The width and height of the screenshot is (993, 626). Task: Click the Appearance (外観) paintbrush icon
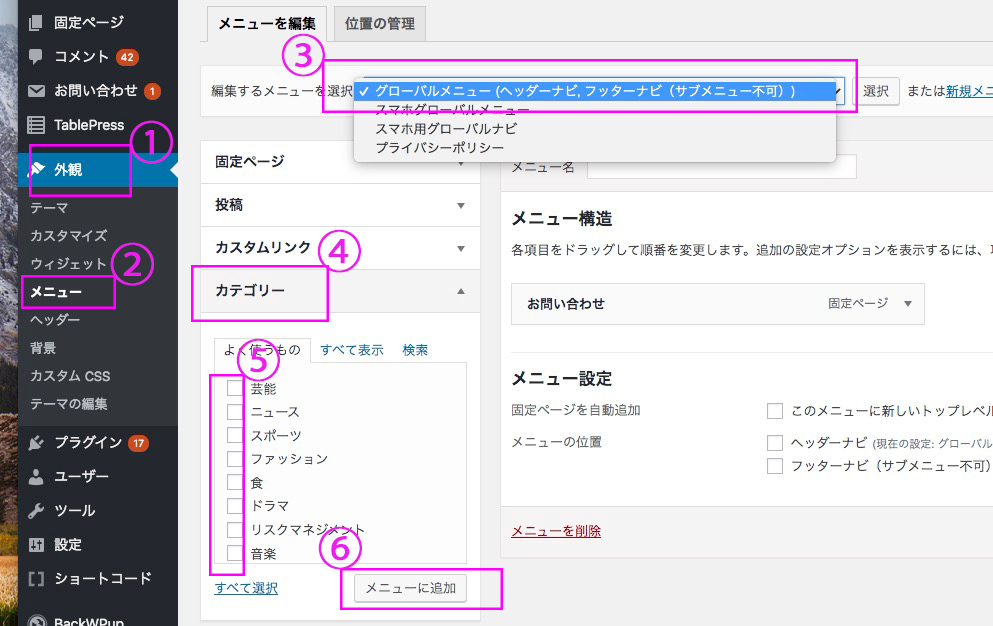pyautogui.click(x=37, y=169)
